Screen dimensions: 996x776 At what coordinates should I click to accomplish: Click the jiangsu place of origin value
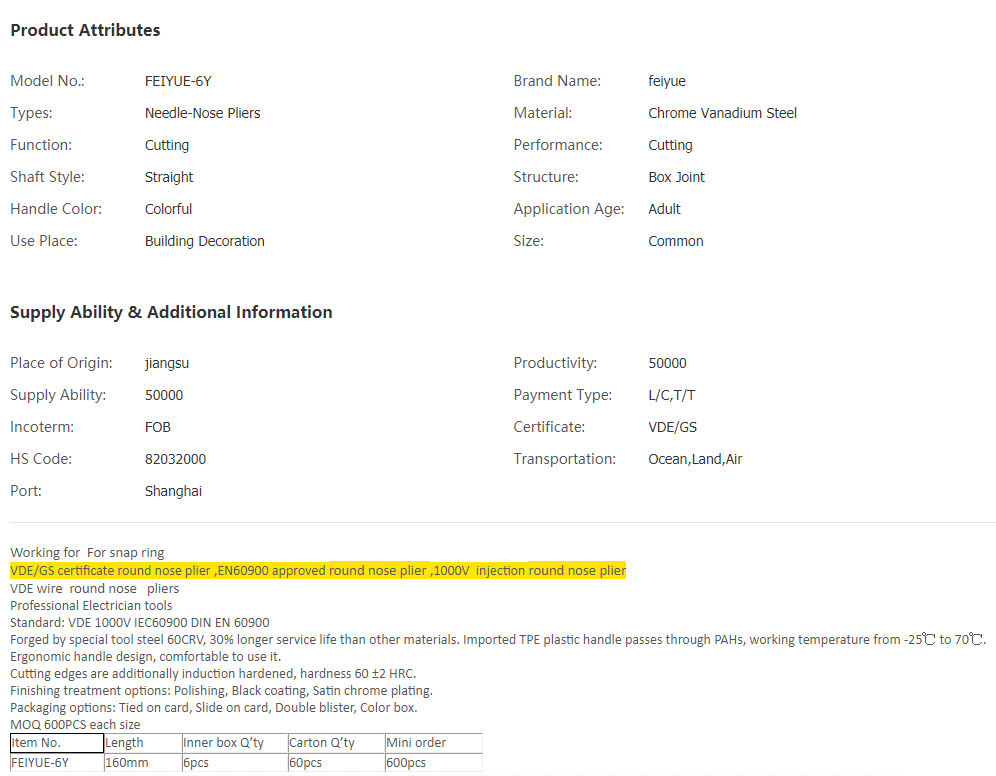(167, 363)
